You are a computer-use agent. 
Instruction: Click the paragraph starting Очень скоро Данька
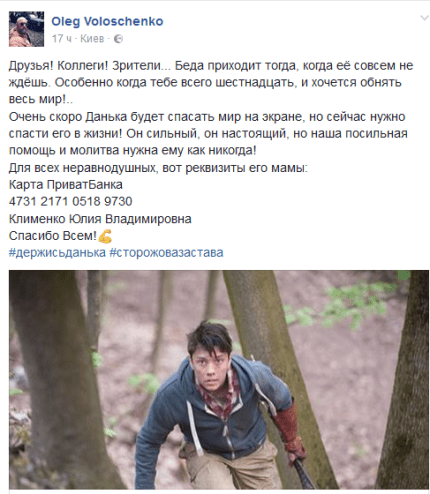pos(208,134)
